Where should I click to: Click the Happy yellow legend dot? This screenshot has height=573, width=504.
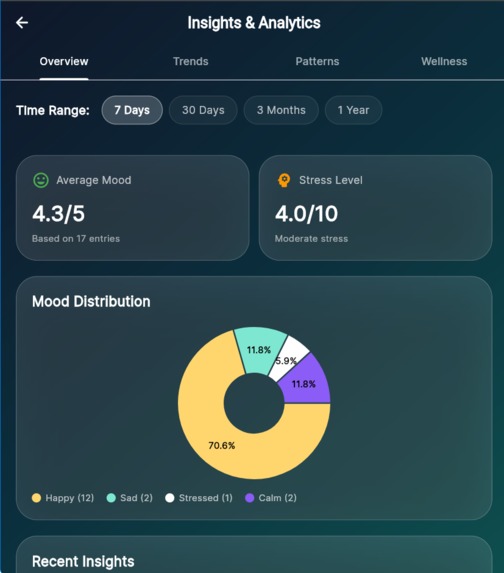[x=36, y=498]
